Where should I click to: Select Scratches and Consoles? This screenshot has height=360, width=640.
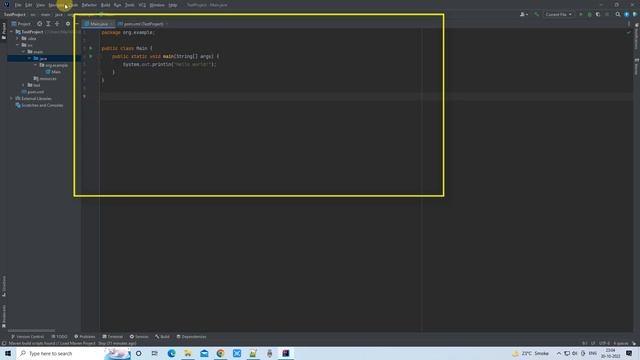[x=39, y=105]
